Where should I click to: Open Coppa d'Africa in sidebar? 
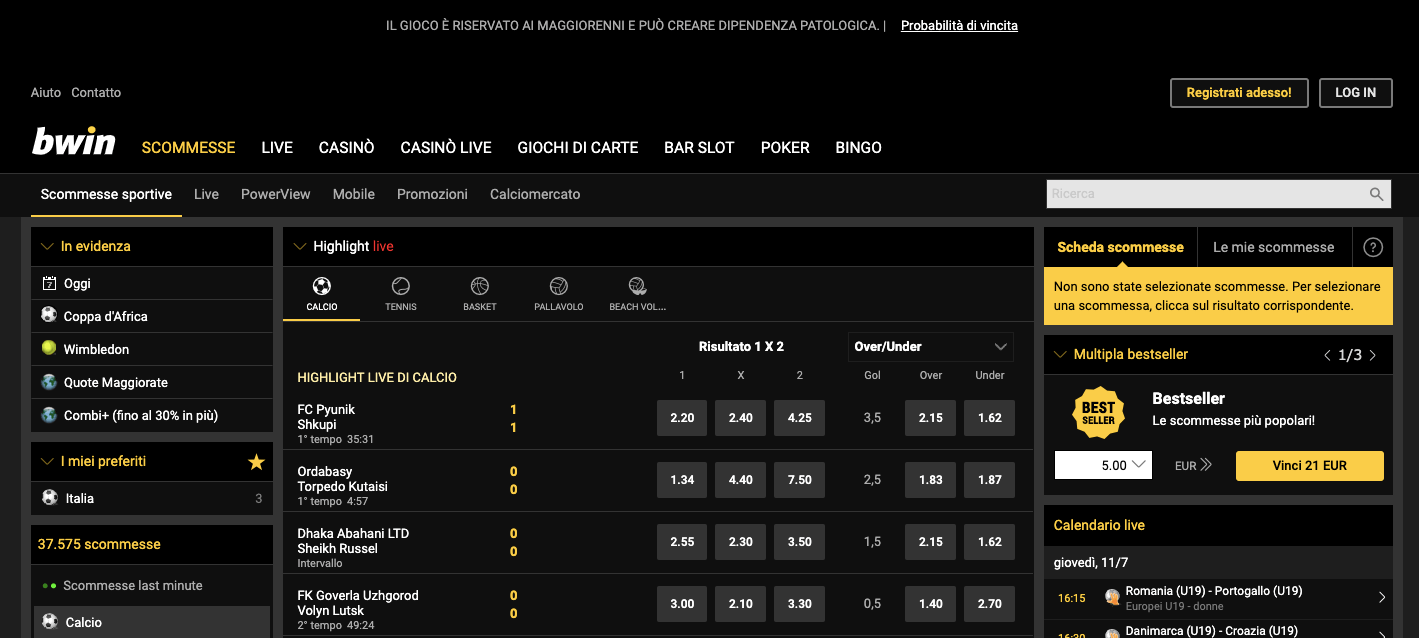click(x=152, y=316)
